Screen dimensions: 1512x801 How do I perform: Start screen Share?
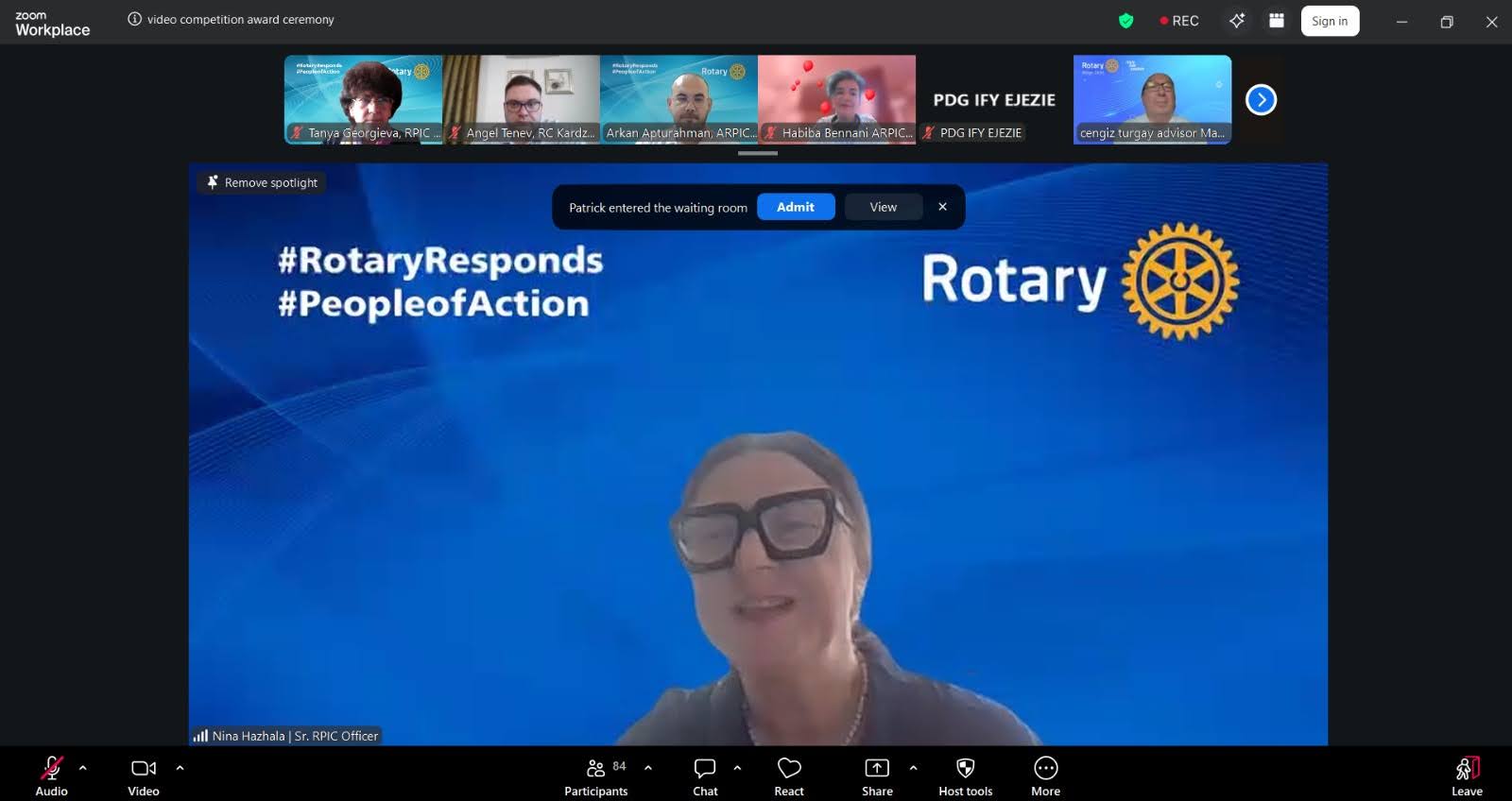pos(877,775)
